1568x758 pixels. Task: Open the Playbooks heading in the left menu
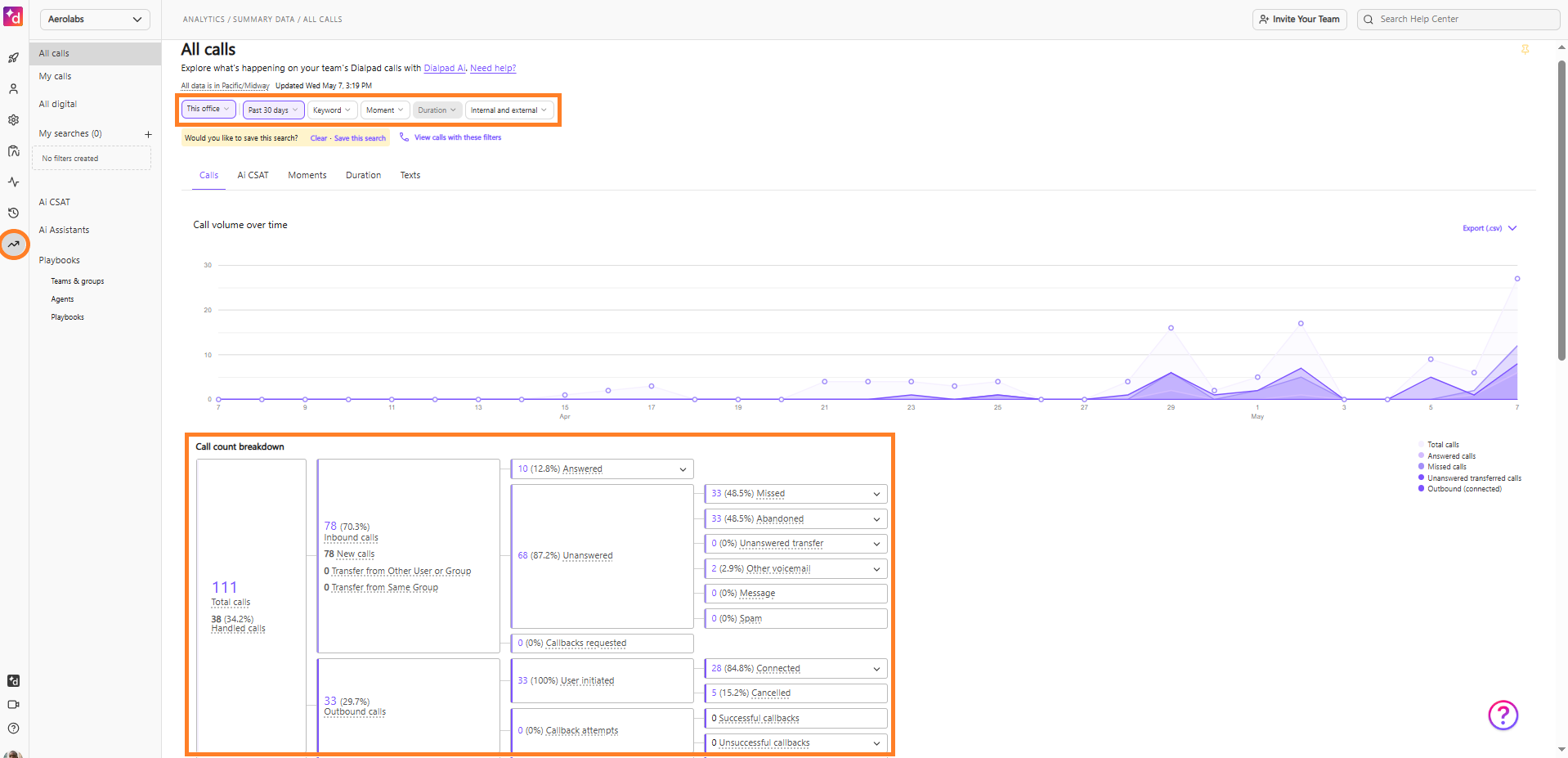[59, 260]
